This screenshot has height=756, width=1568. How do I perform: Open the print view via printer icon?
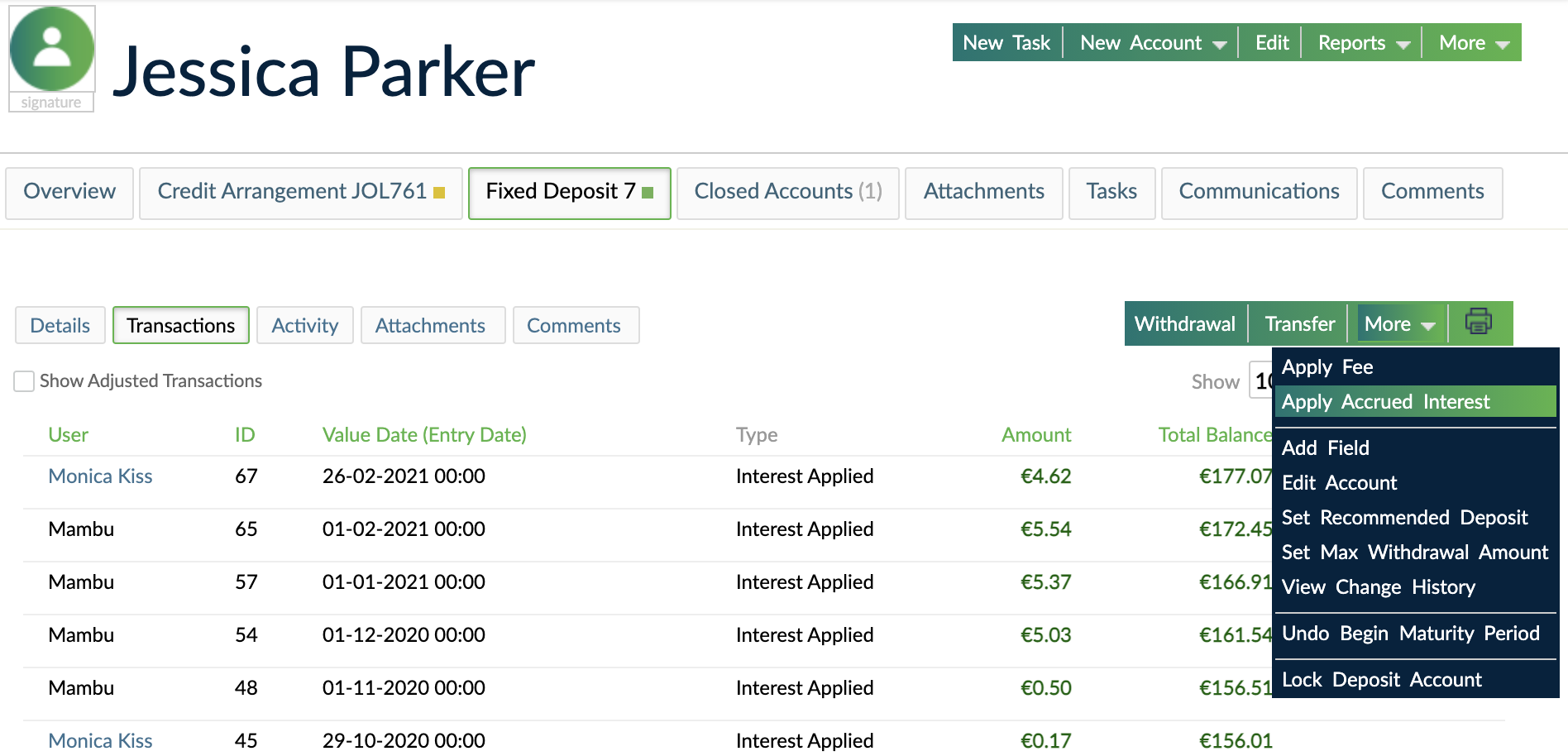(x=1479, y=323)
